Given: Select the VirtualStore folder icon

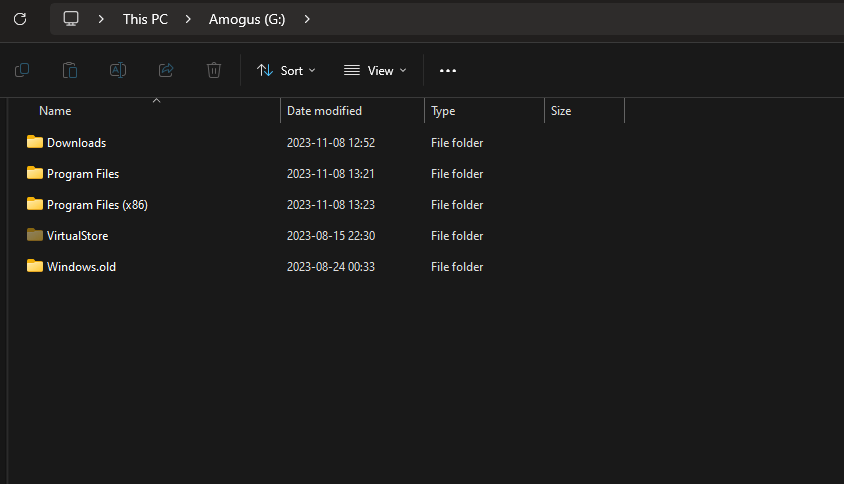Looking at the screenshot, I should [x=35, y=235].
